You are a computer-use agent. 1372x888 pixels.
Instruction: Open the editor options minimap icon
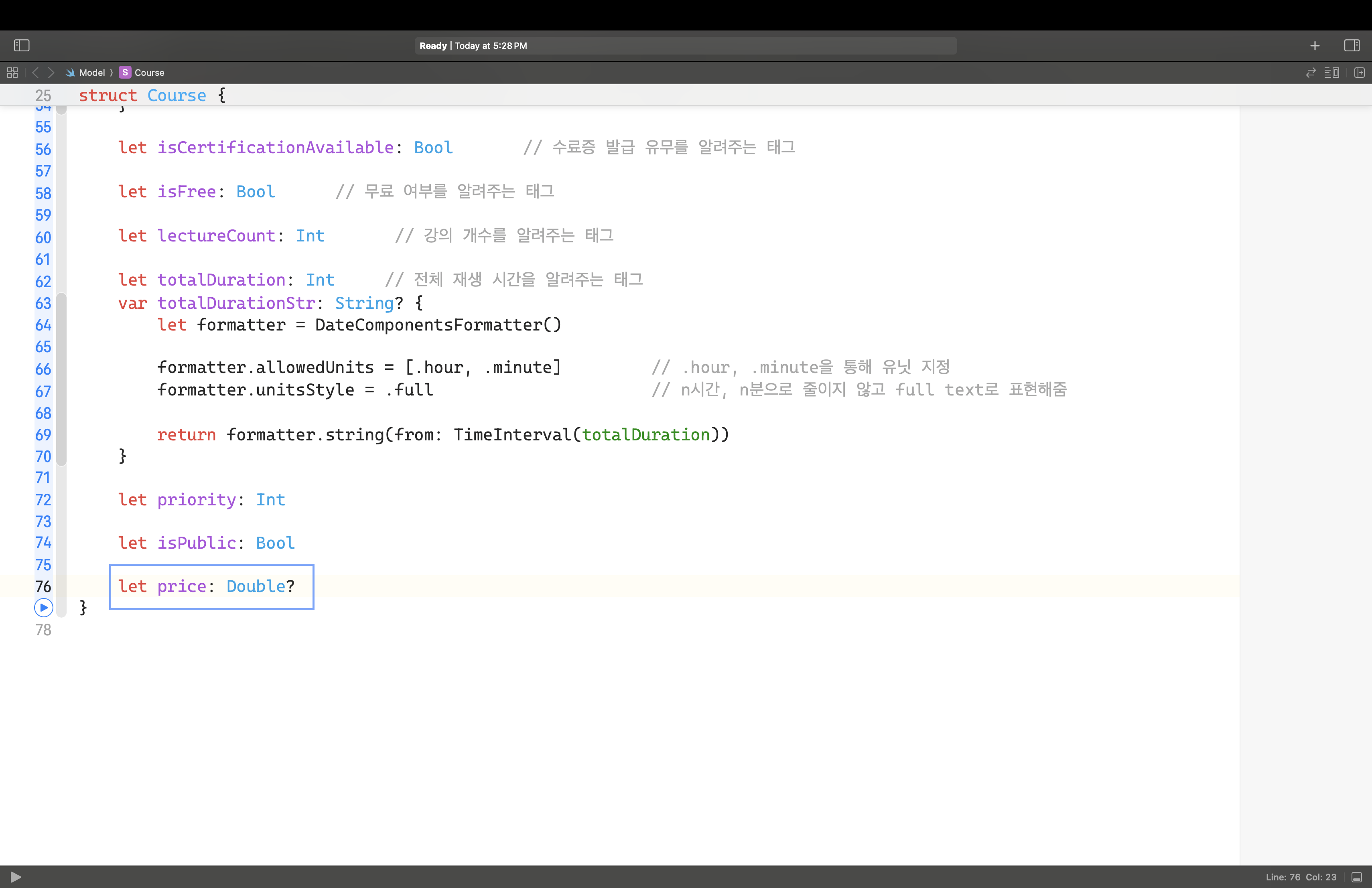(1331, 73)
